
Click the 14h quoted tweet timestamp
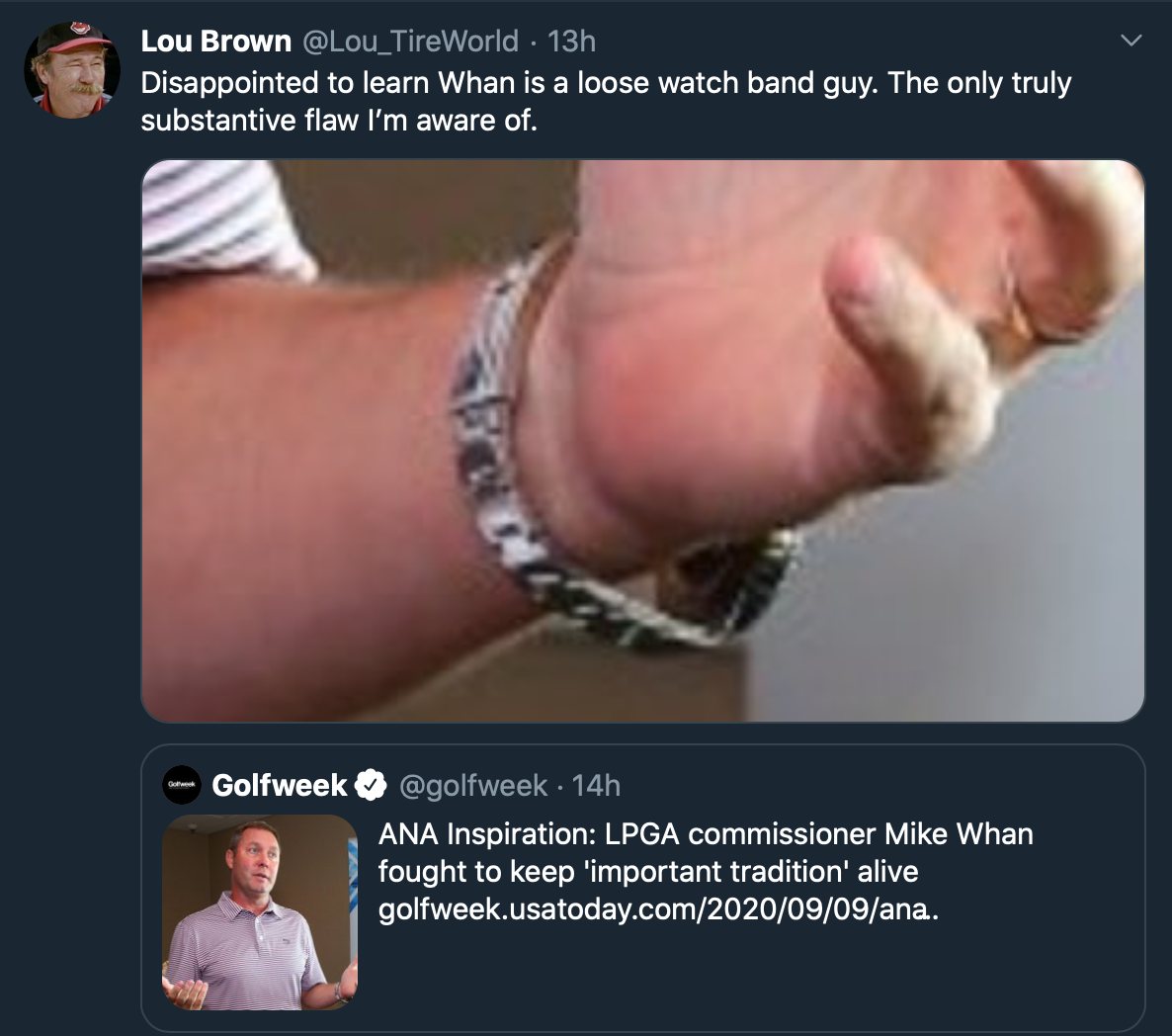point(597,786)
